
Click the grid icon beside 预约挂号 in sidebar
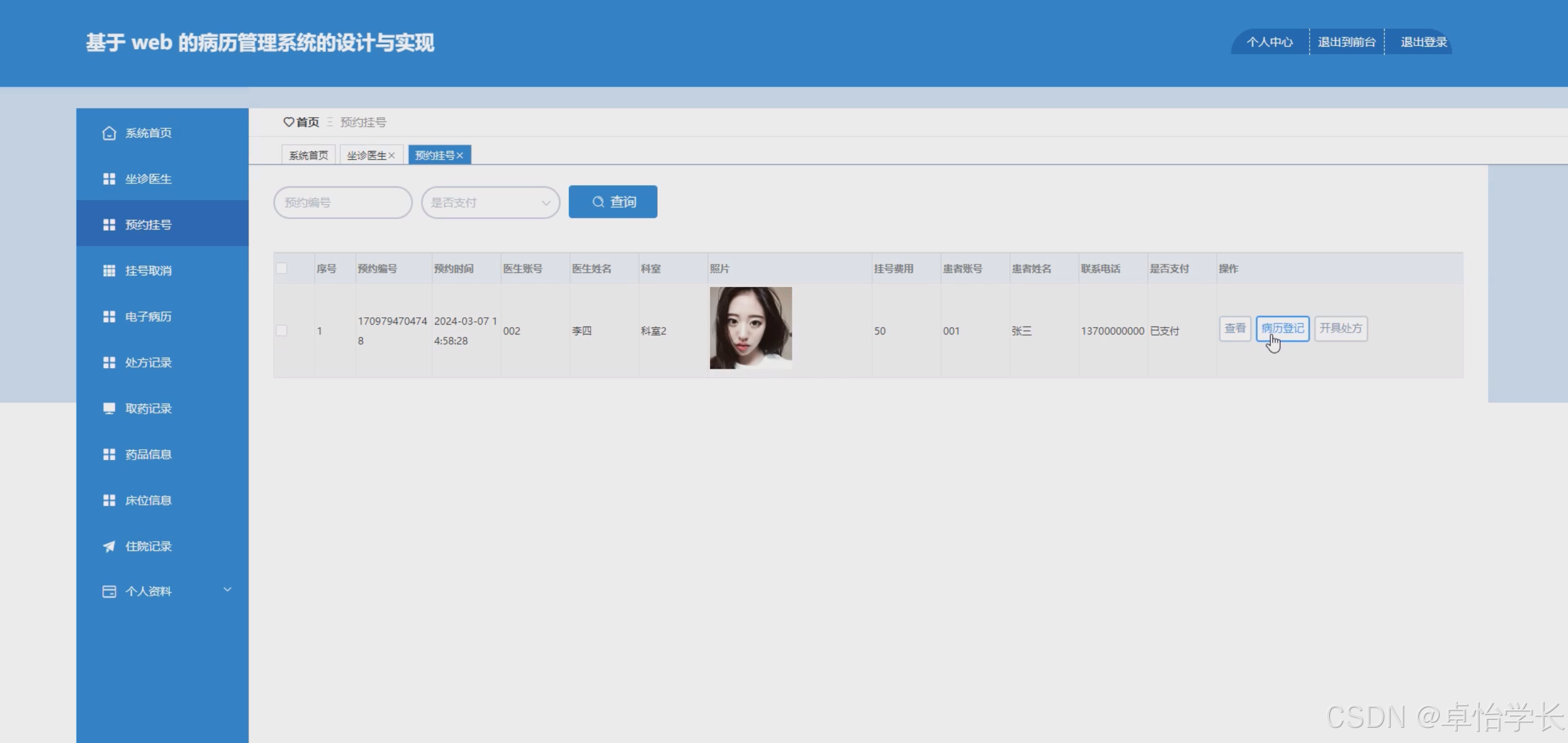pos(109,225)
